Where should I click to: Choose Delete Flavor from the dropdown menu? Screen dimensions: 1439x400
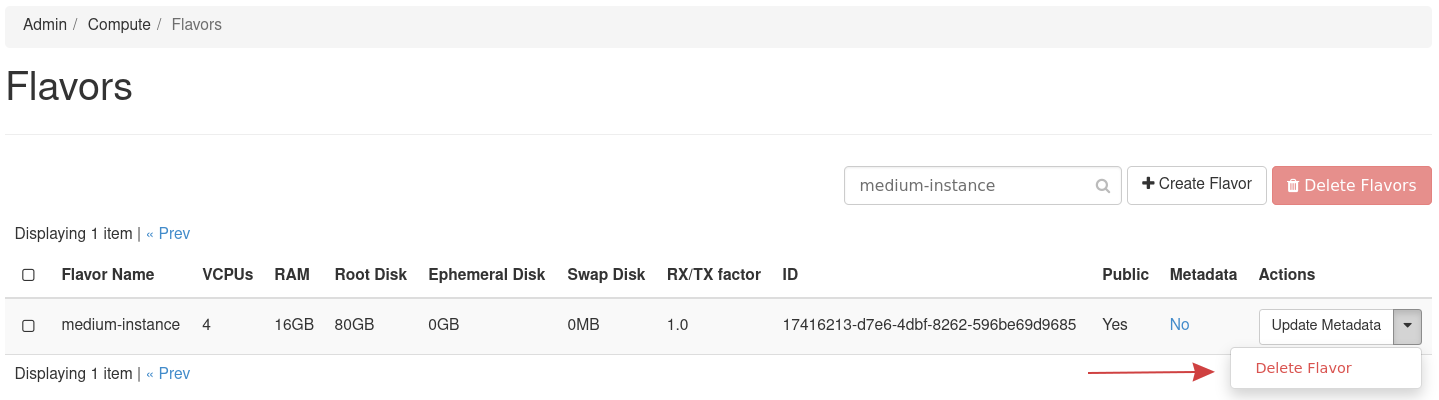click(1303, 368)
